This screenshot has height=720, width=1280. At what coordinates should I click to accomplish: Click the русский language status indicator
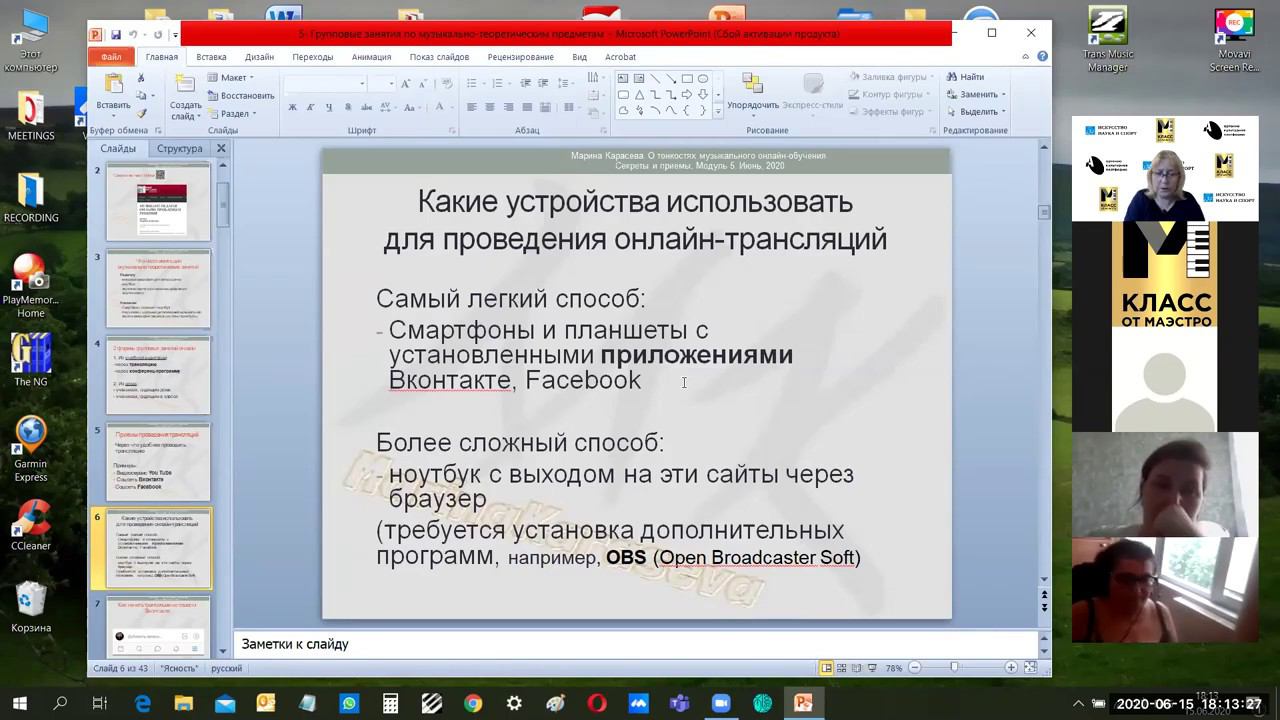[226, 668]
